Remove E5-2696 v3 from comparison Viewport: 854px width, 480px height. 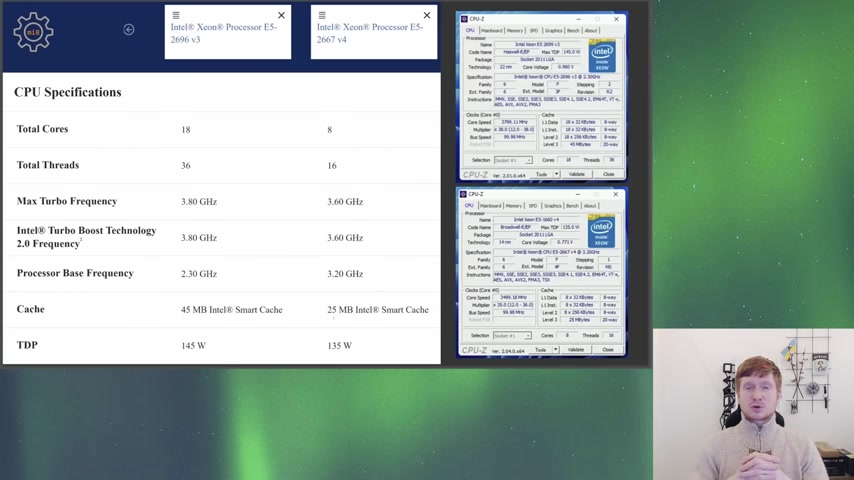click(x=281, y=16)
